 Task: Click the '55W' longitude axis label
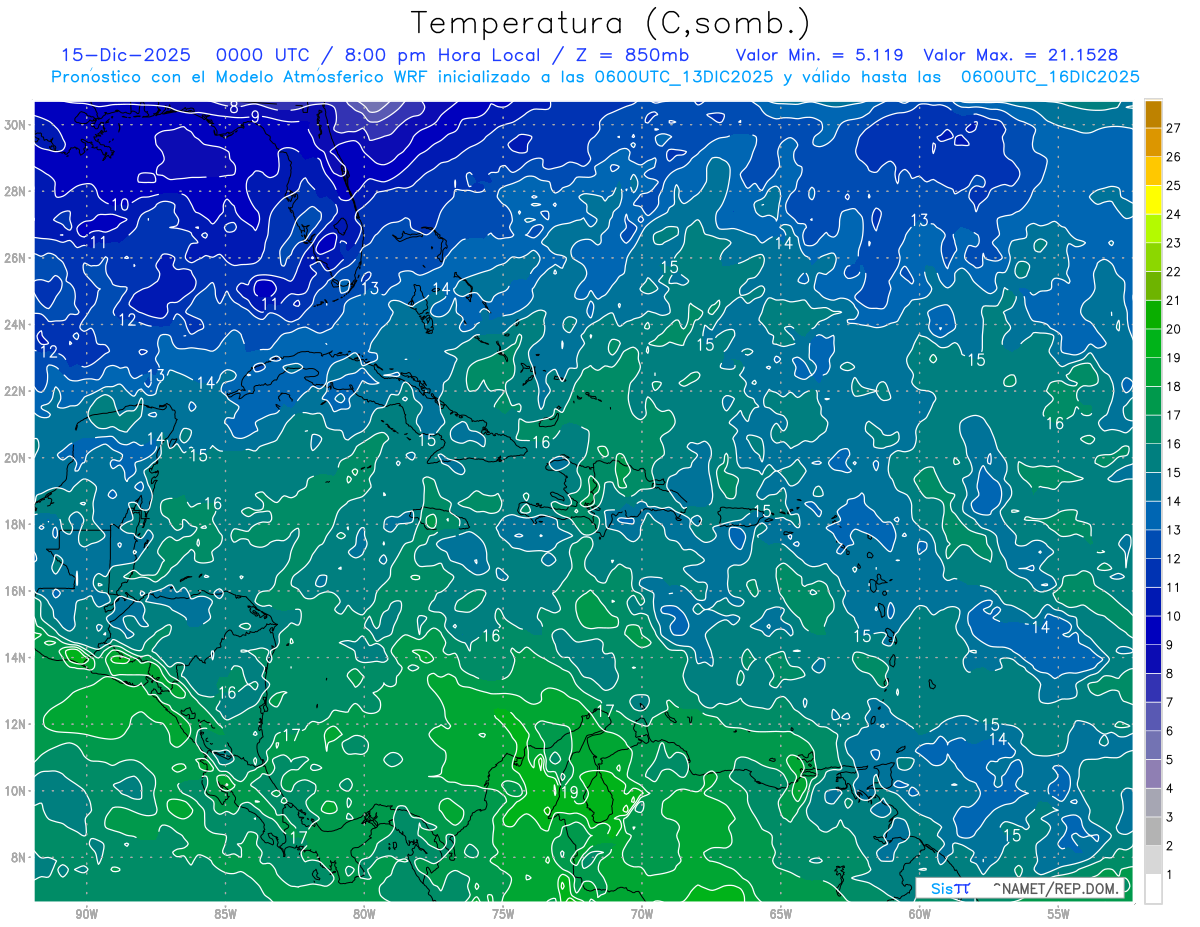click(x=1059, y=915)
